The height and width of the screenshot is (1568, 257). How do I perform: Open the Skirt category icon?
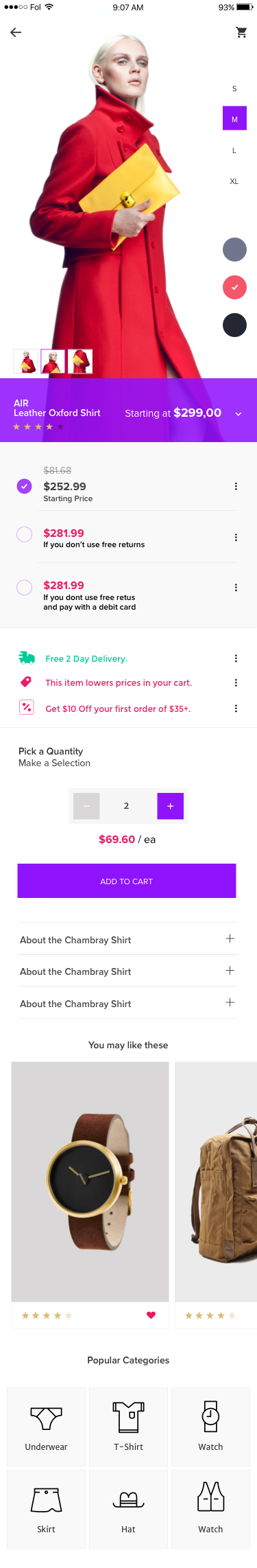click(x=46, y=1499)
